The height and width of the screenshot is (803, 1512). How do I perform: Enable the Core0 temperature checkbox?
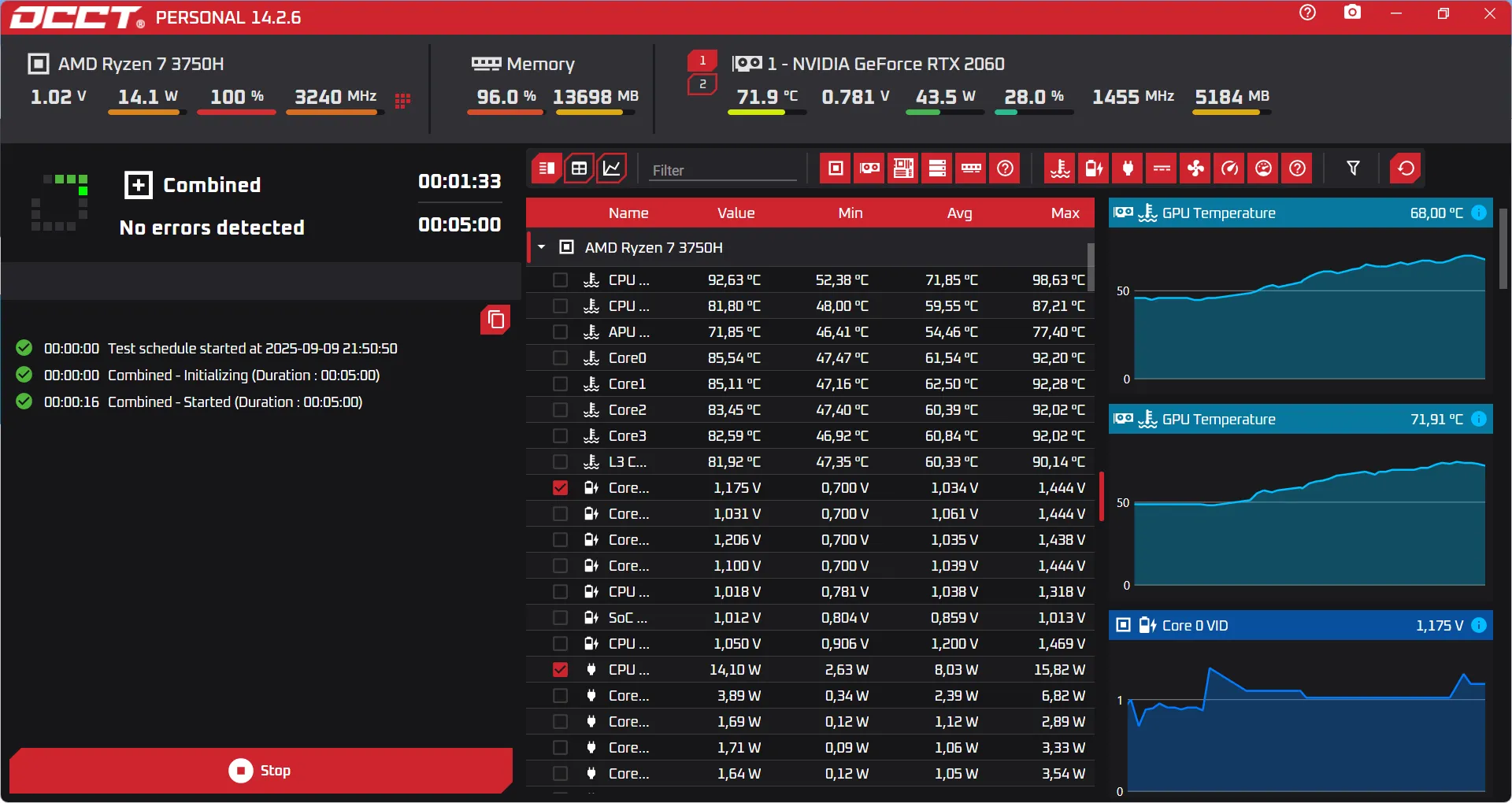(560, 358)
